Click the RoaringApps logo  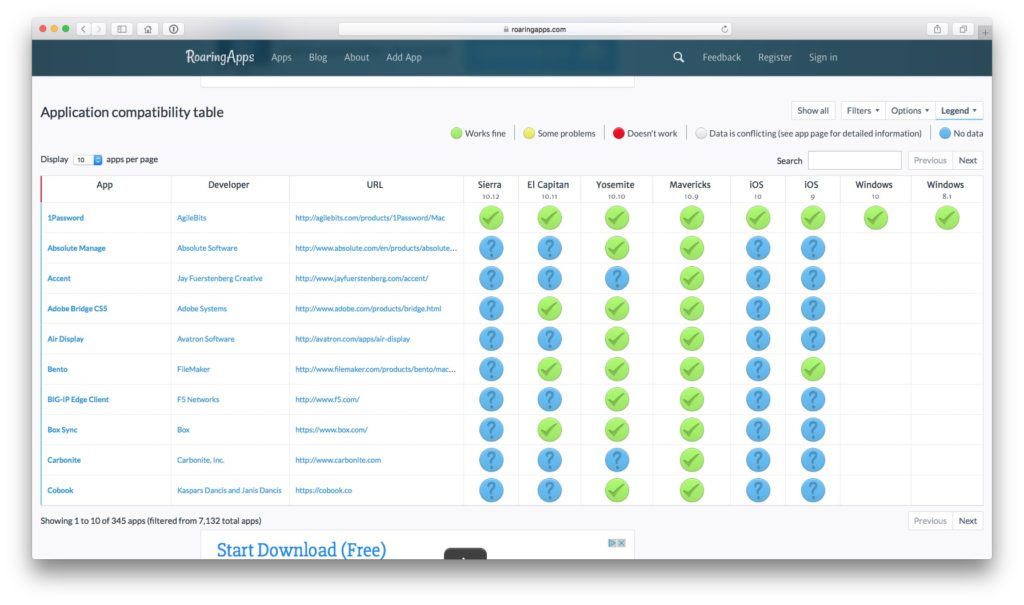219,57
